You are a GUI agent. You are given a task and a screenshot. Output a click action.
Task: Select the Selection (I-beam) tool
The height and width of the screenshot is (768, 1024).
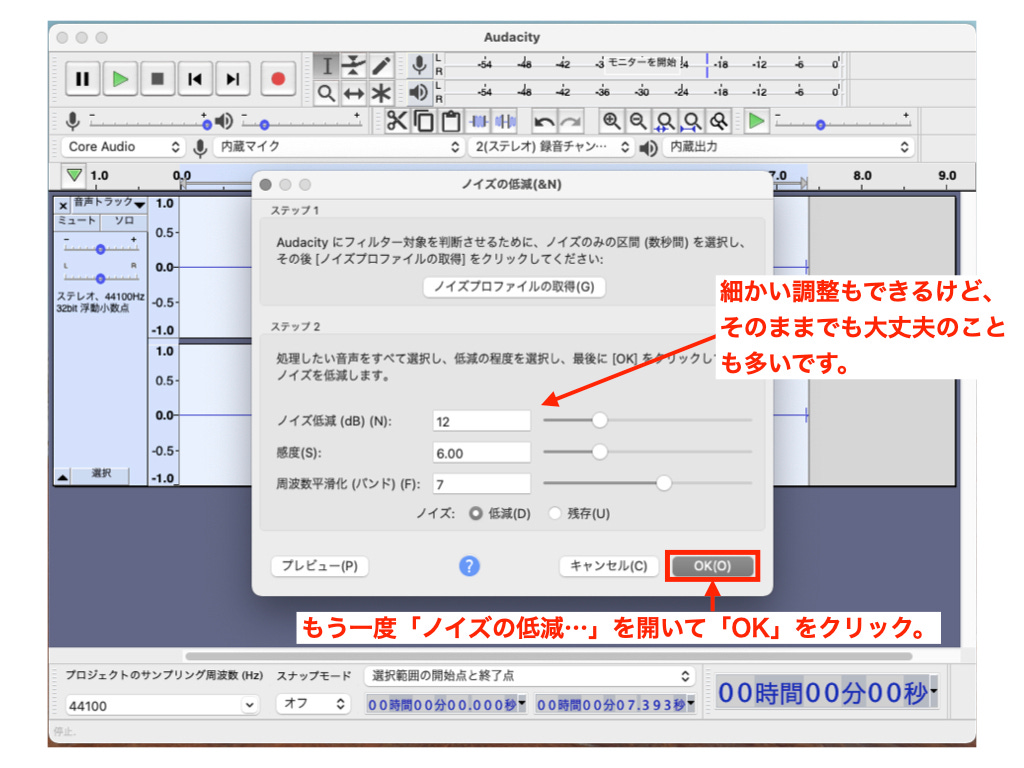(x=327, y=65)
